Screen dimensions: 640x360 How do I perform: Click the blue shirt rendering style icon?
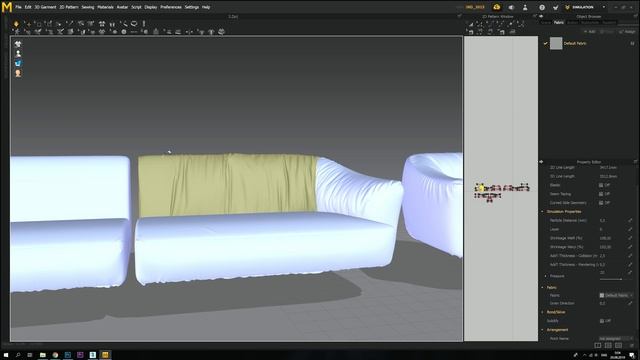(x=18, y=63)
